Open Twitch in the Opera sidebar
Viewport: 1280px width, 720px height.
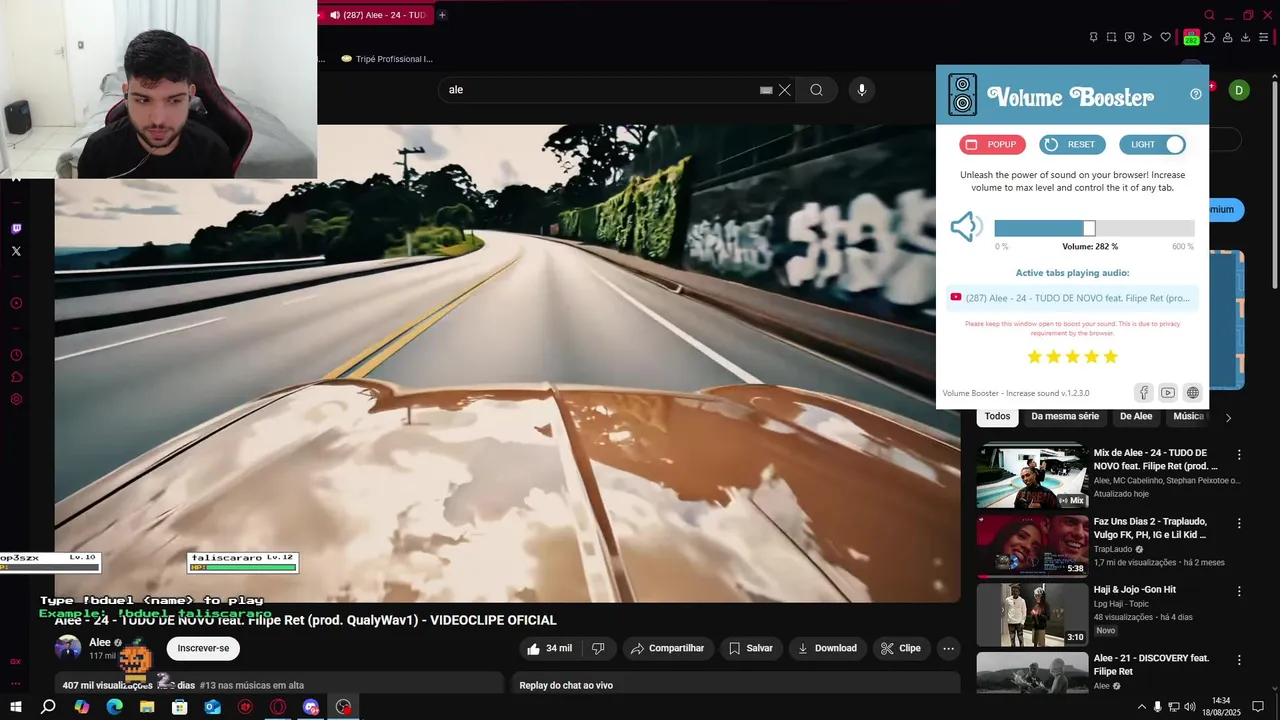tap(16, 229)
